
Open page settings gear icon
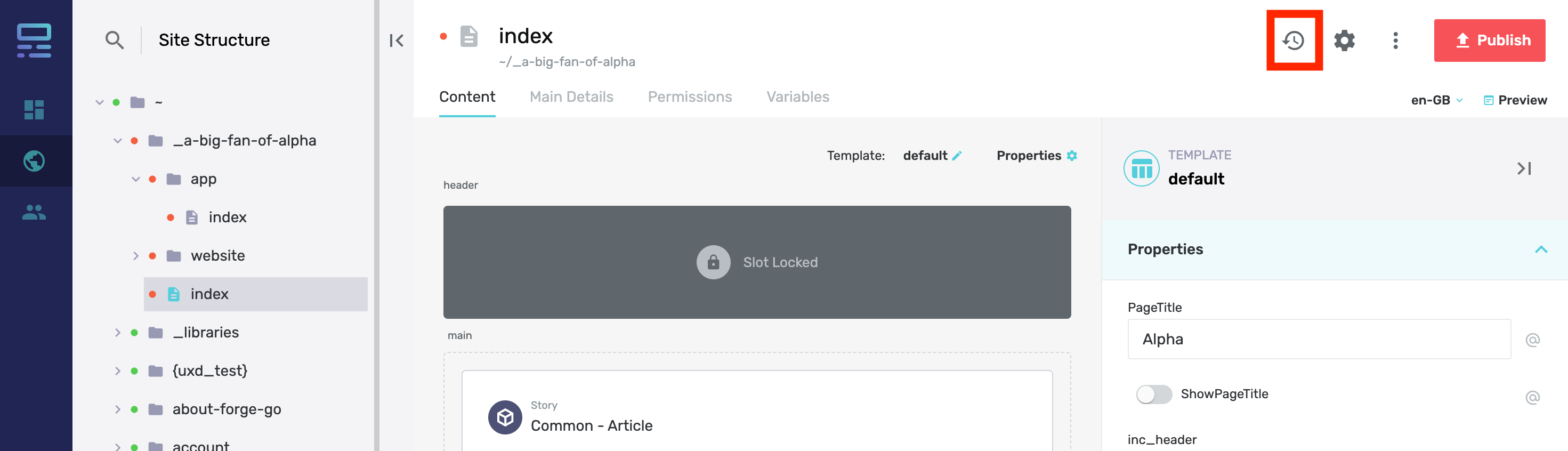1345,40
